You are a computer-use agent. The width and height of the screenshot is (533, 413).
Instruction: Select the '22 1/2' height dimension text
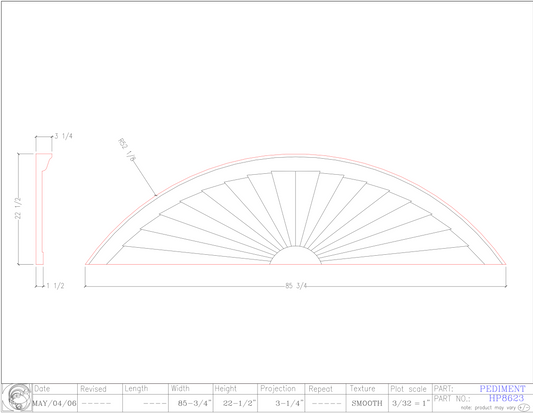coord(18,208)
